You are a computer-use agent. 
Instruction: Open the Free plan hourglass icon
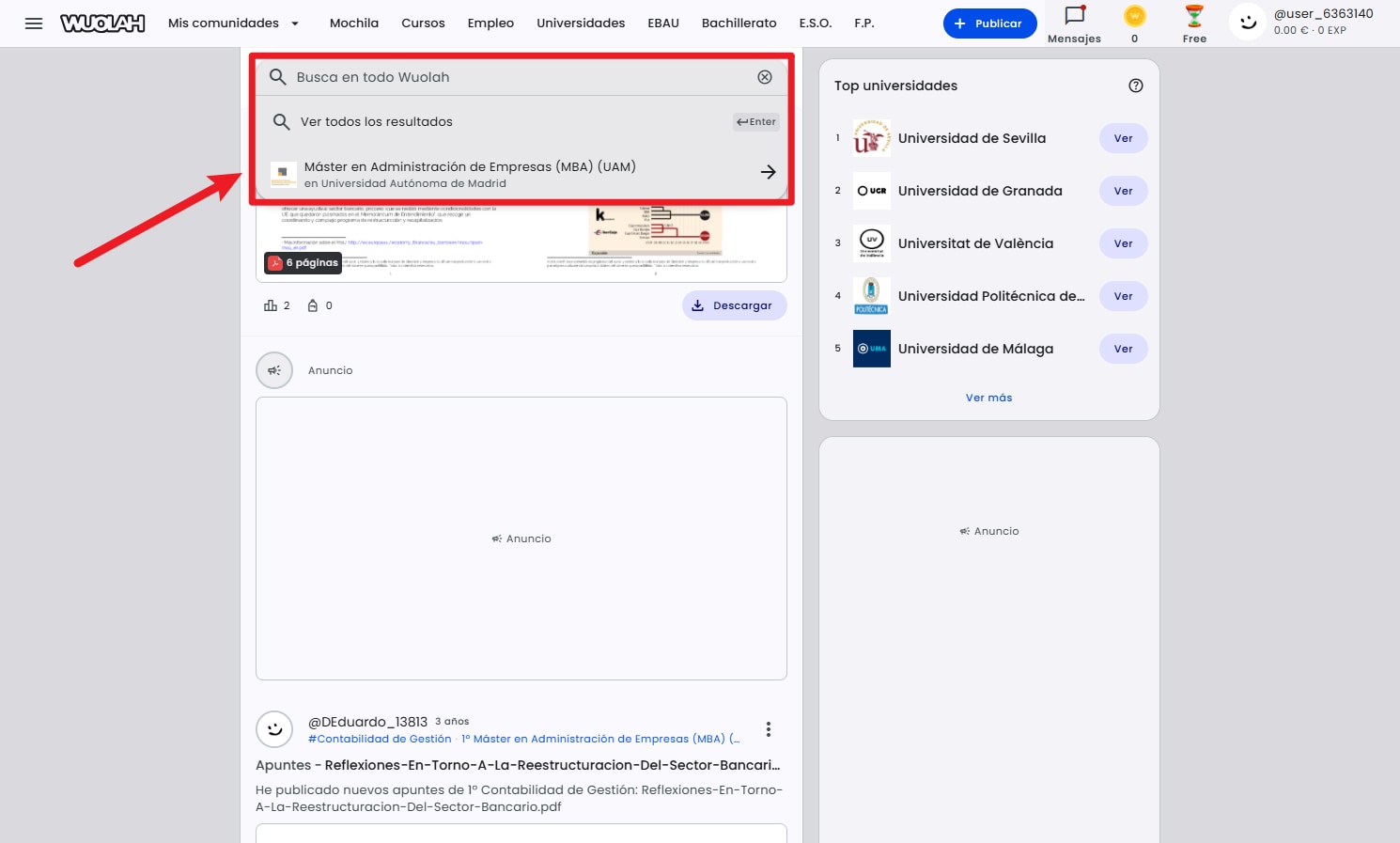point(1194,16)
